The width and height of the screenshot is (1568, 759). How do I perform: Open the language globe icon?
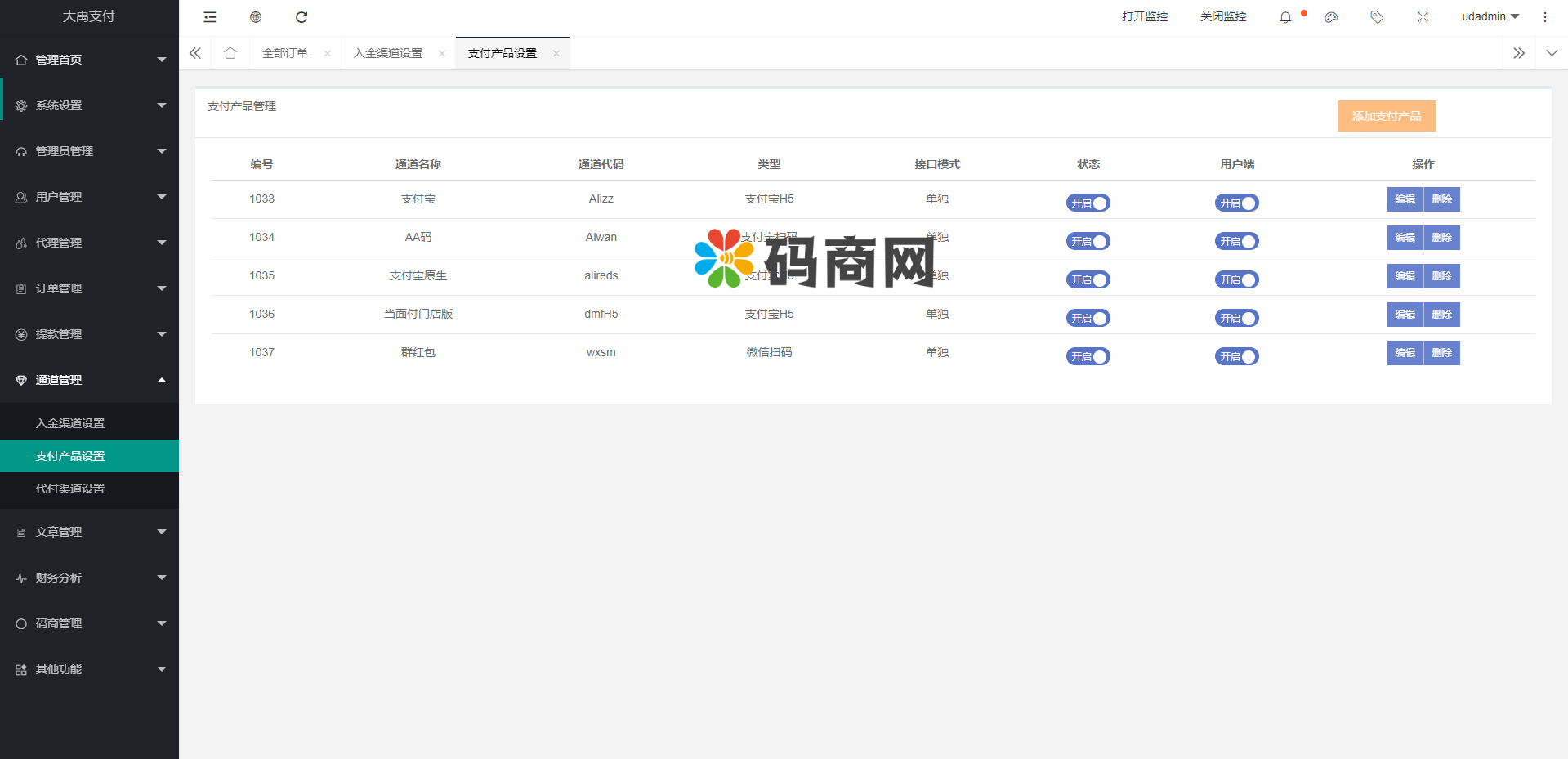pos(255,16)
